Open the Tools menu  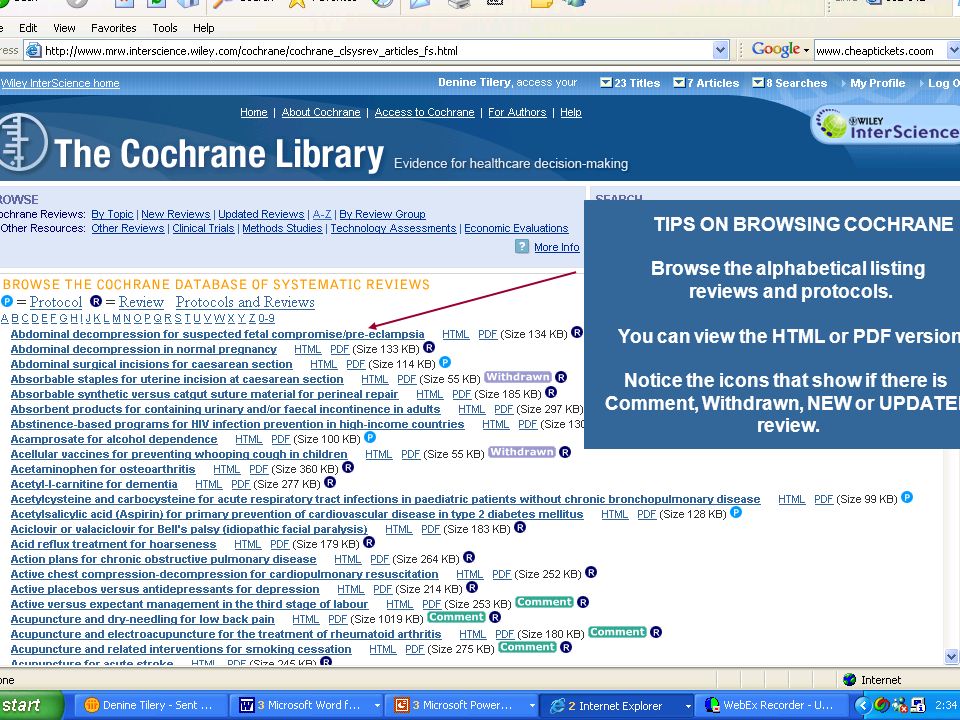(x=165, y=28)
